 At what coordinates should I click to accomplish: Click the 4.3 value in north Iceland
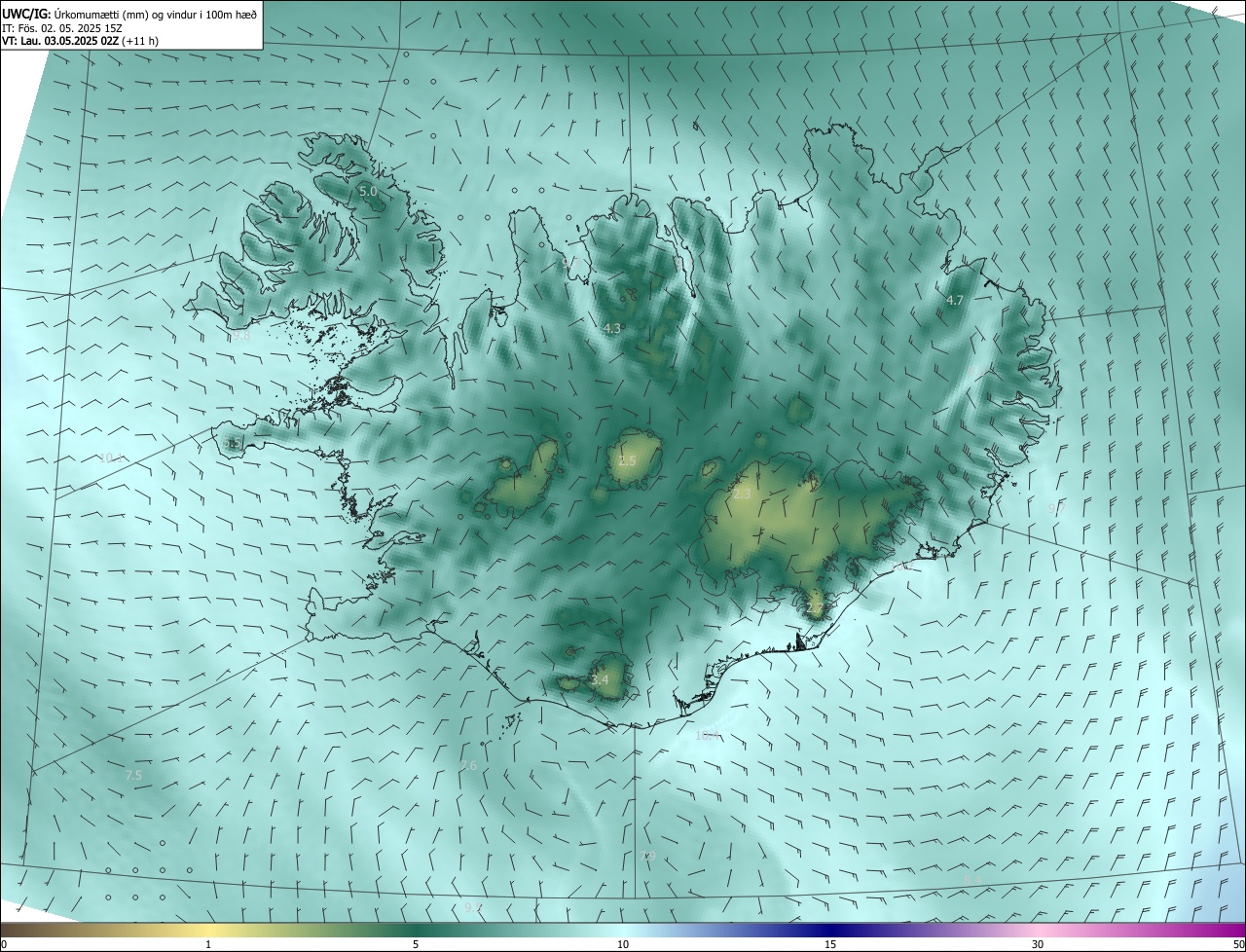point(611,329)
